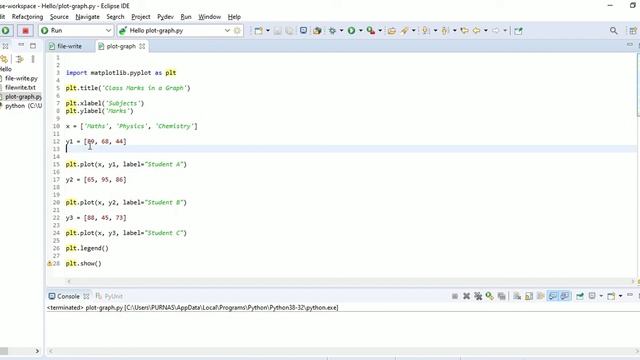This screenshot has height=360, width=640.
Task: Click the Quick Access magnifier search icon
Action: click(x=613, y=31)
